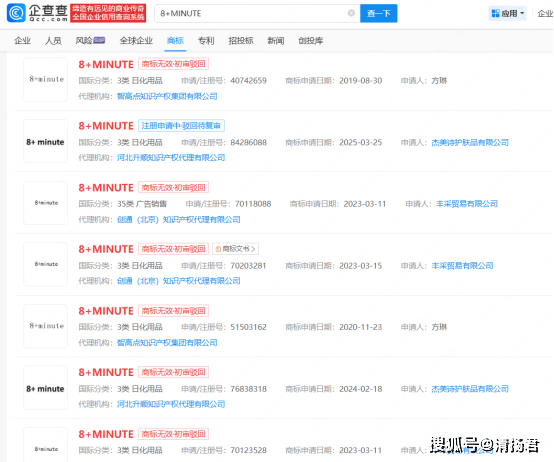
Task: Open applicant 杰美诗护肤品有限公司 dated 2025-03-25
Action: coord(470,142)
